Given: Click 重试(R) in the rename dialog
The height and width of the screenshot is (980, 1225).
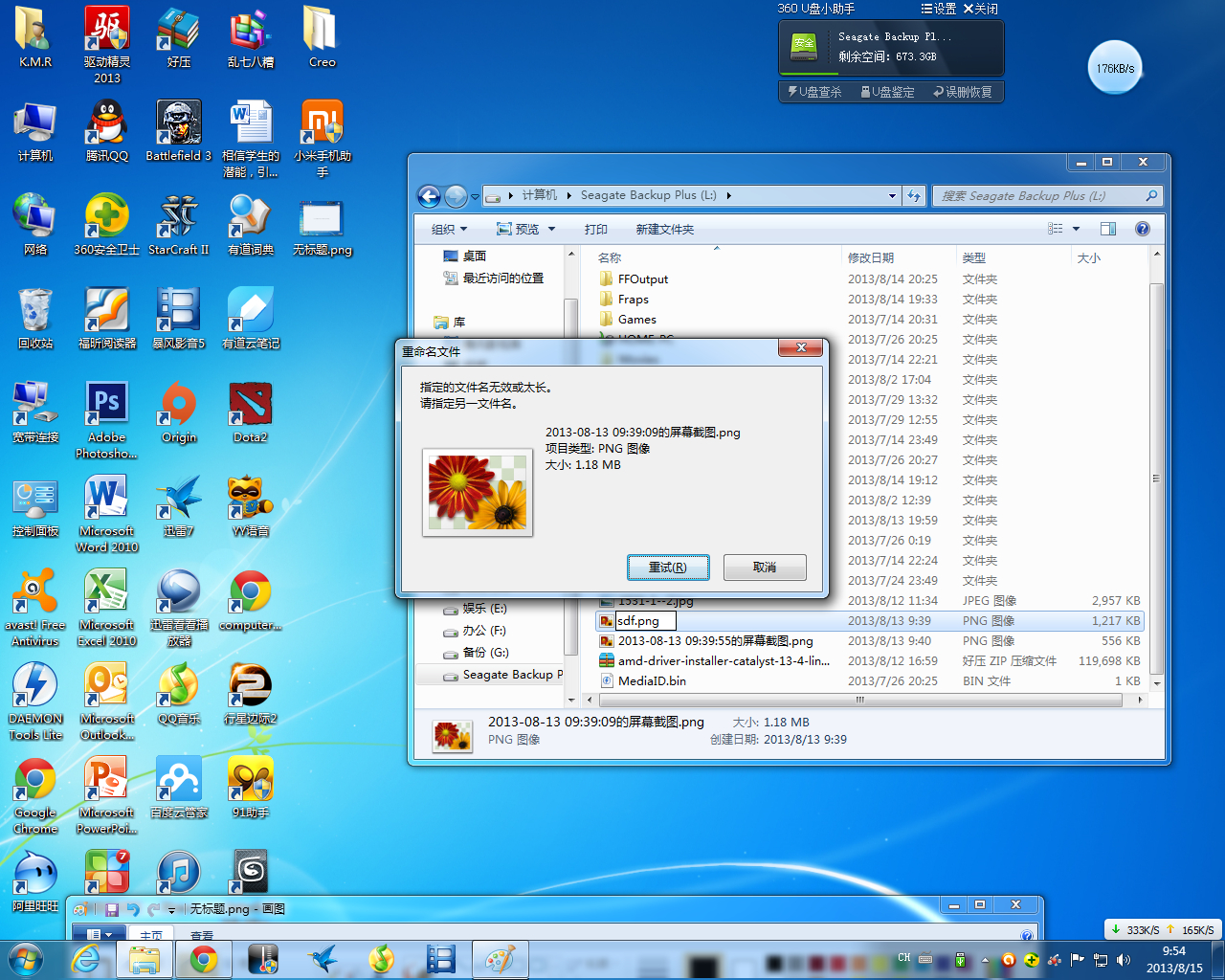Looking at the screenshot, I should 668,568.
